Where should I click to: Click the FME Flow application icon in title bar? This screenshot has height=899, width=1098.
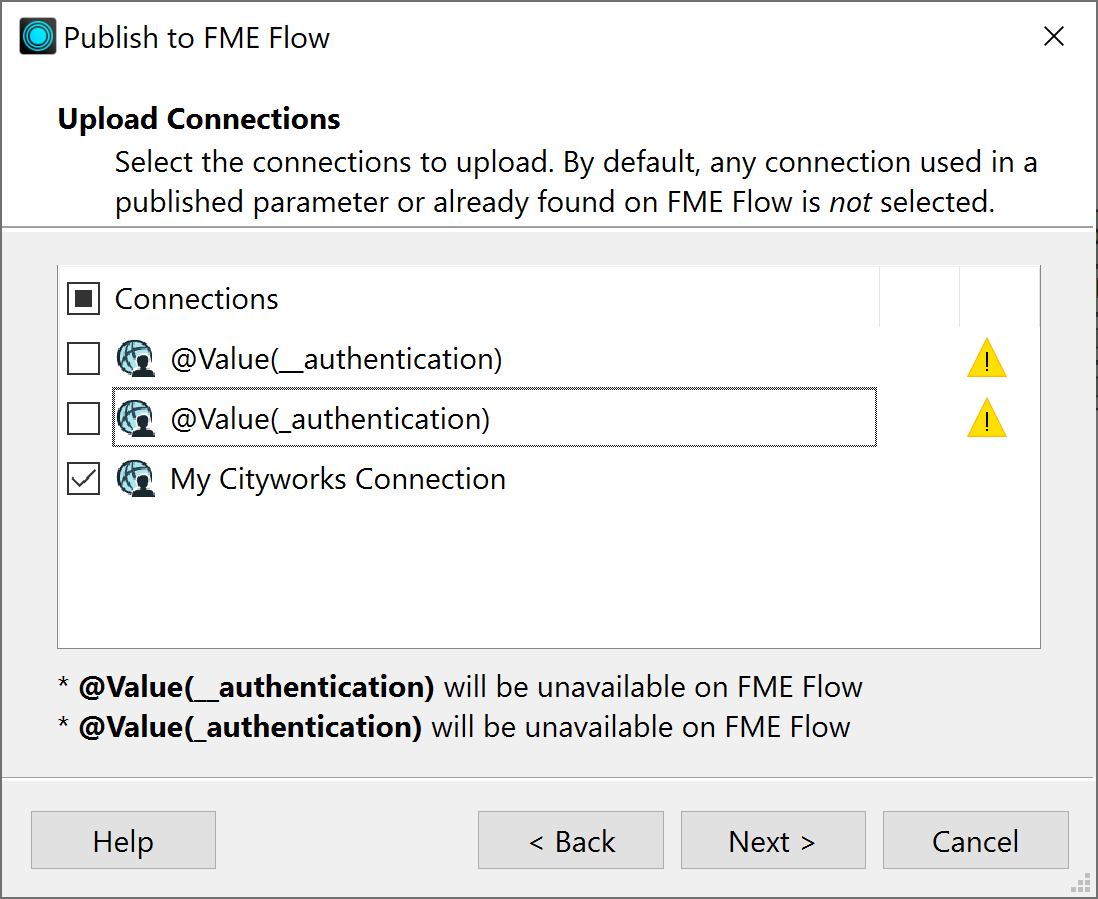(x=37, y=35)
